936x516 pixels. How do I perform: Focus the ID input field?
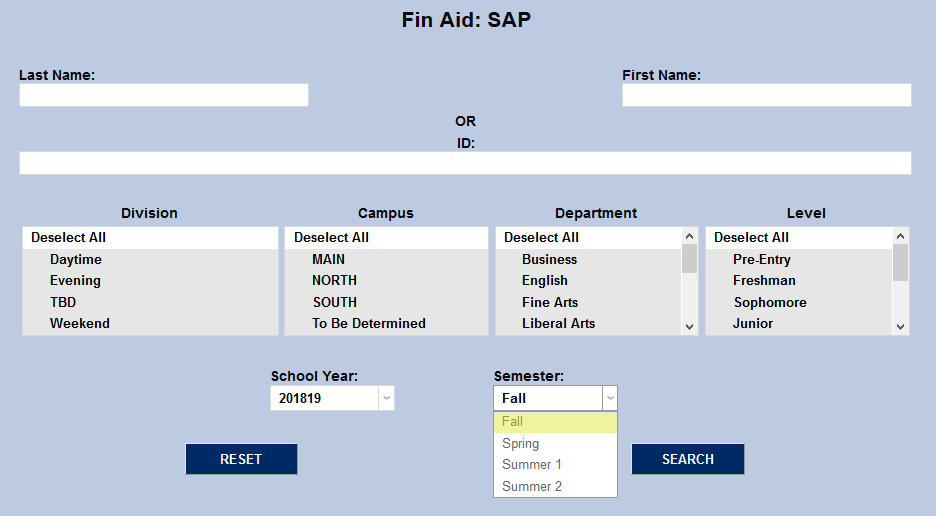[465, 163]
